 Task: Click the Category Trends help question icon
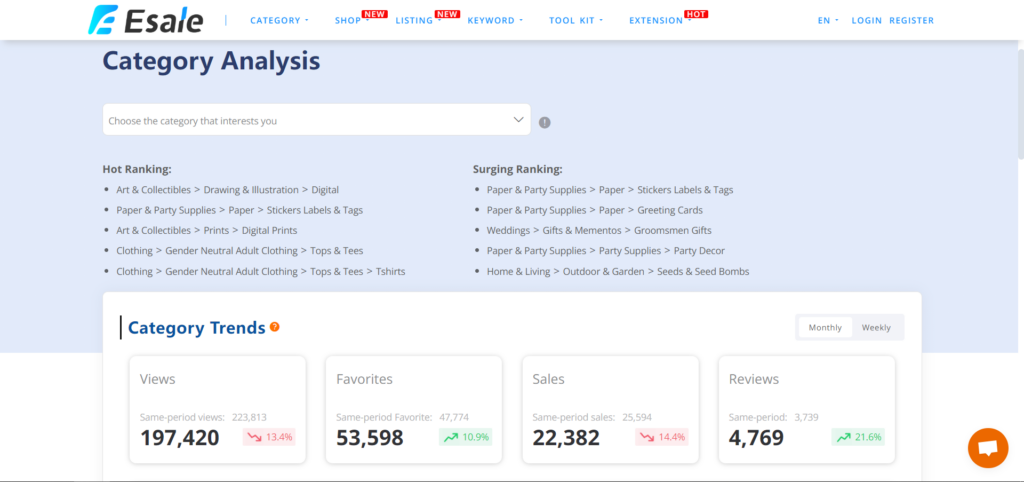pos(275,327)
